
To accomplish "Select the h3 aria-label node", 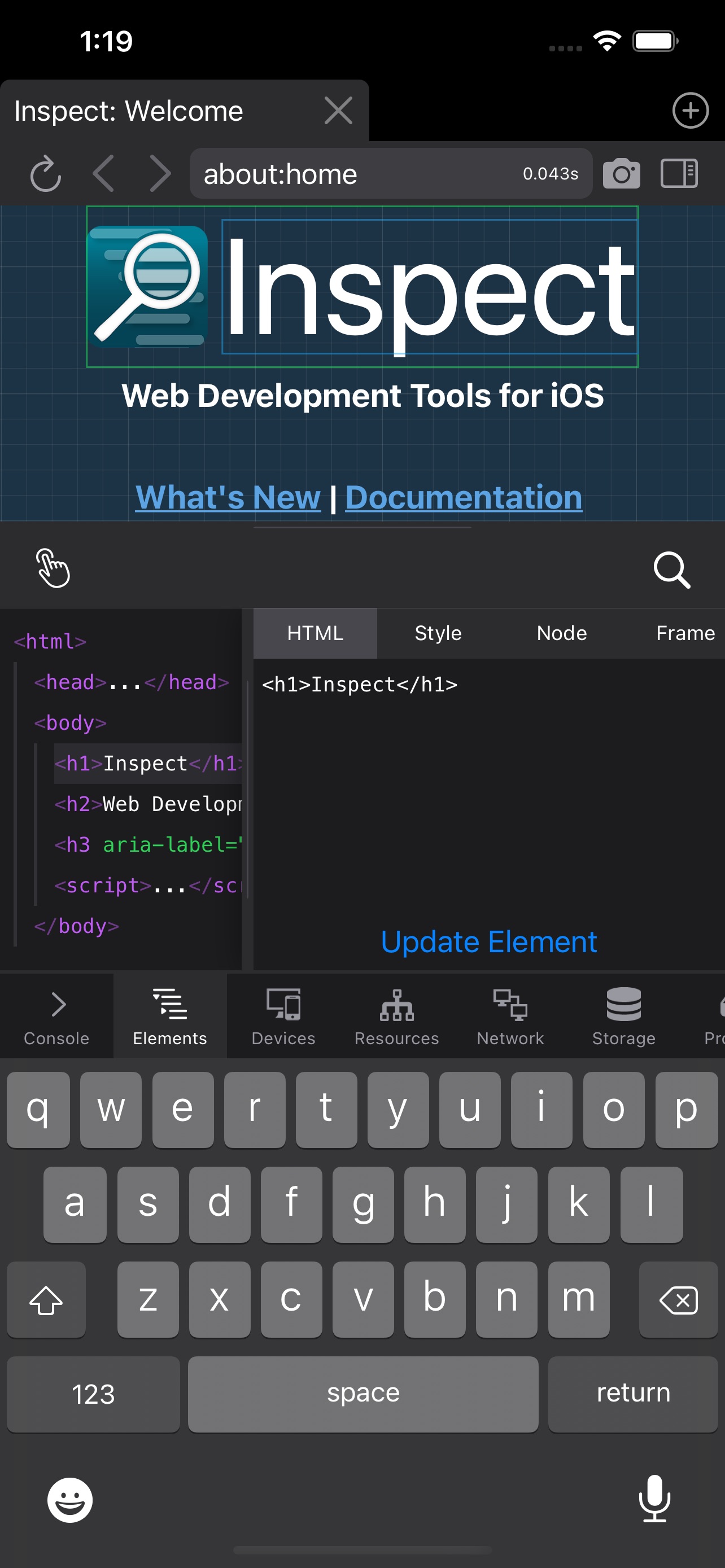I will (x=148, y=845).
